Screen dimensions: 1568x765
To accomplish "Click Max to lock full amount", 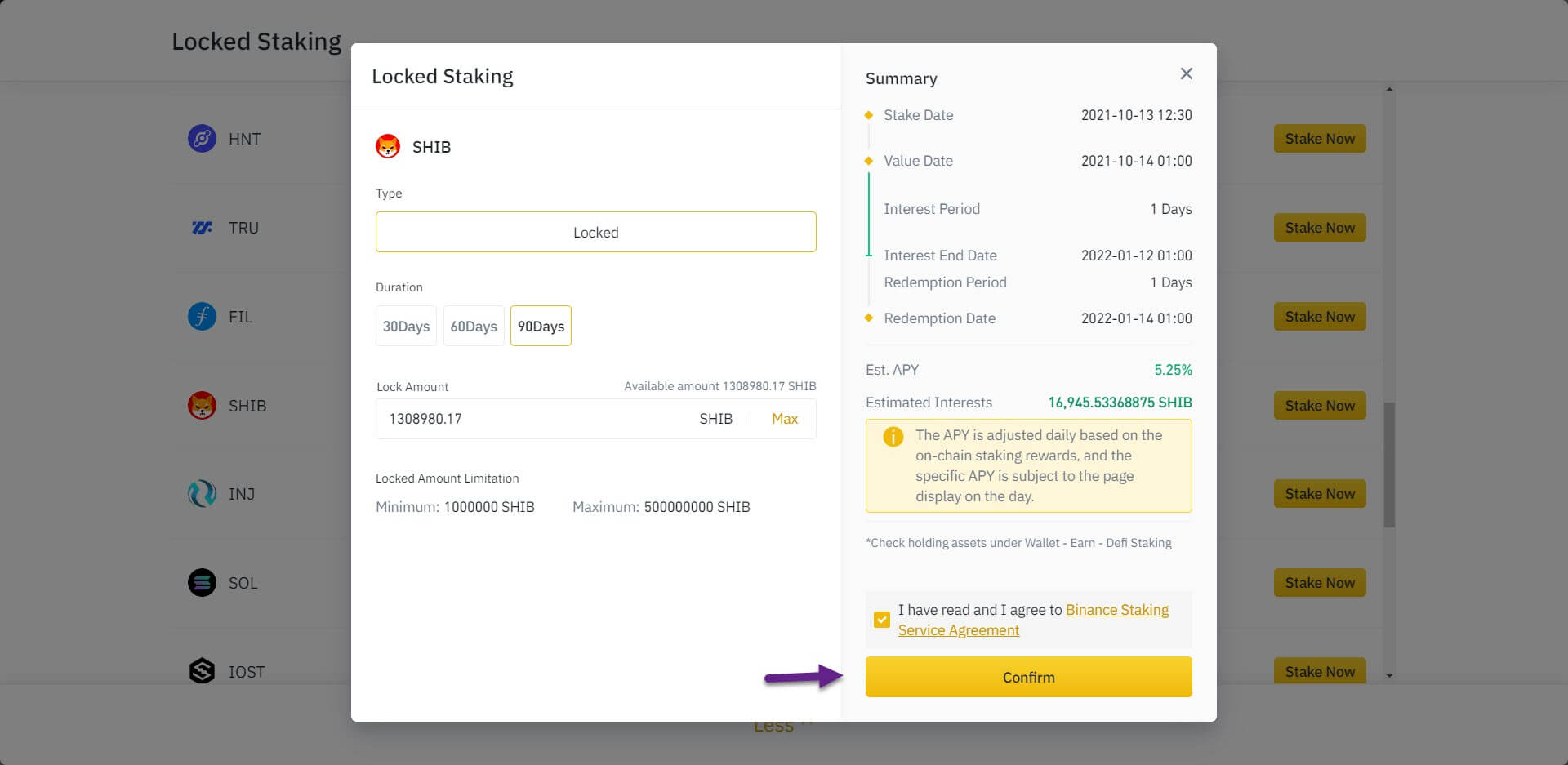I will click(x=785, y=419).
